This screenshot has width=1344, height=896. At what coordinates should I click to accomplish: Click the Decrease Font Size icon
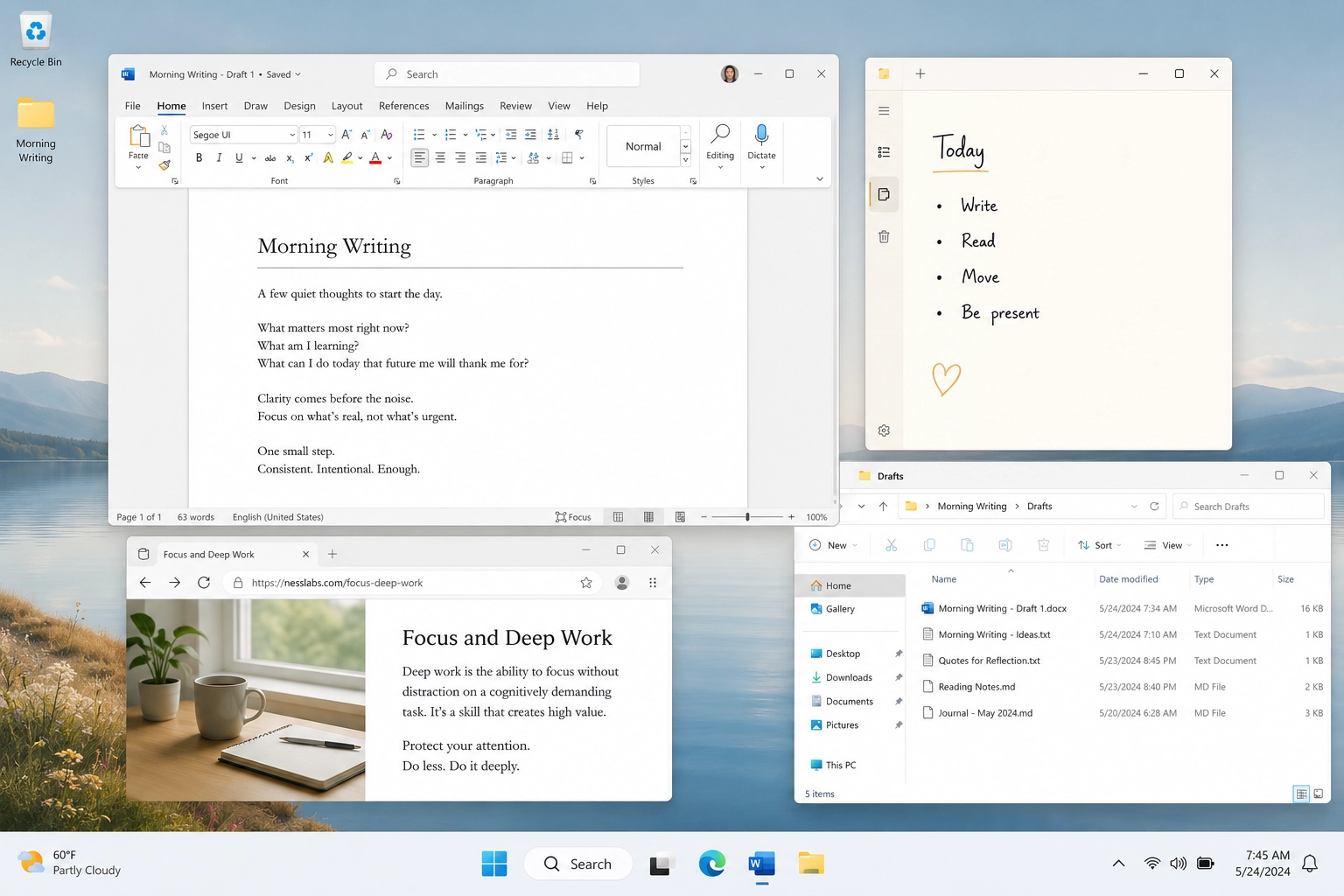tap(365, 135)
